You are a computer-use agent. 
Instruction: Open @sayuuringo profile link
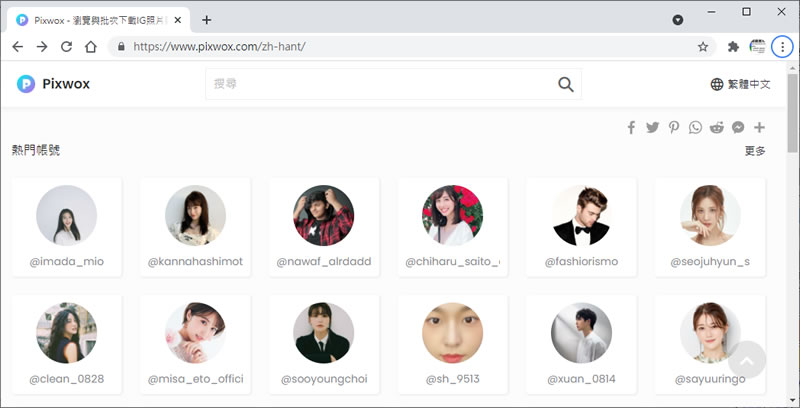coord(710,379)
